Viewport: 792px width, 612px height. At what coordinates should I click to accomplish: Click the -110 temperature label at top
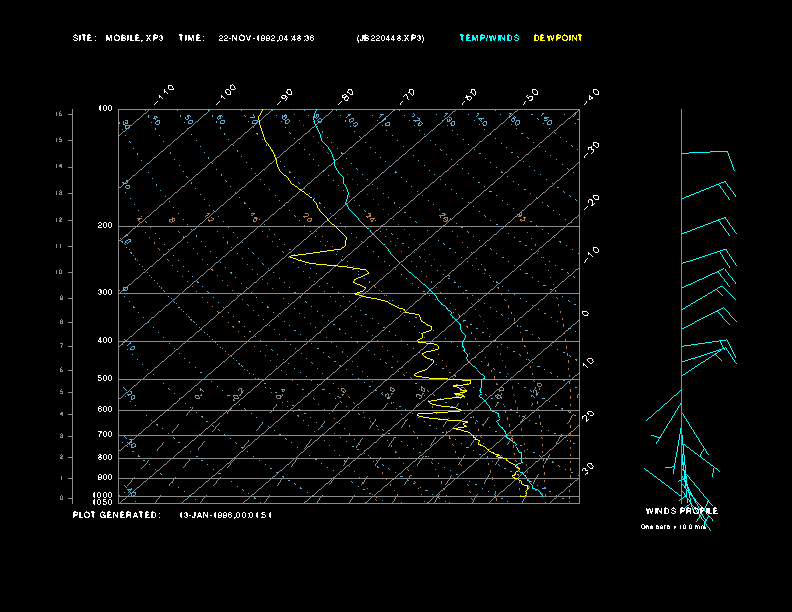(x=165, y=92)
